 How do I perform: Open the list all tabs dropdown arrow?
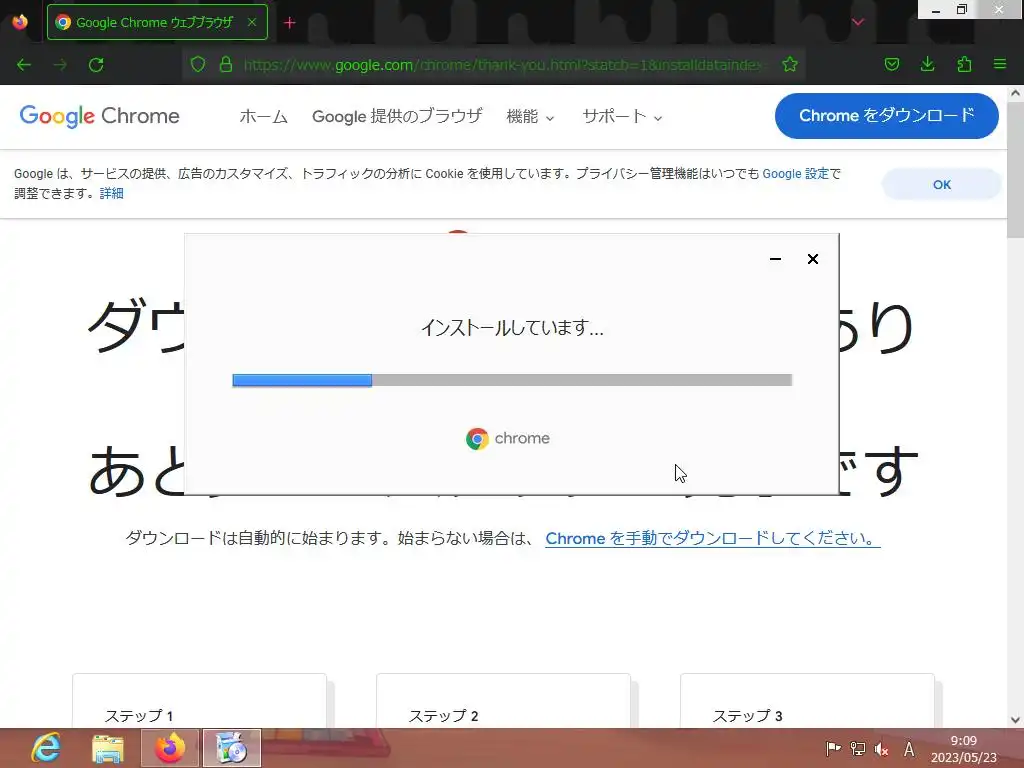858,22
